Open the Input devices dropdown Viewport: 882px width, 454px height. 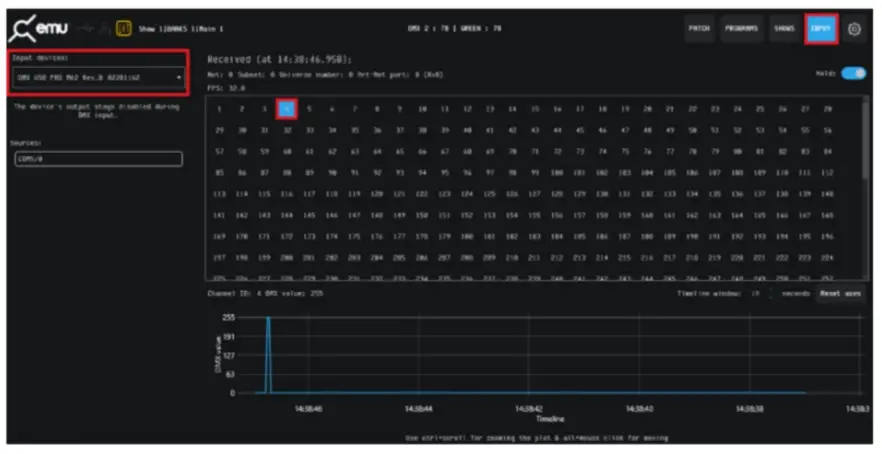98,78
